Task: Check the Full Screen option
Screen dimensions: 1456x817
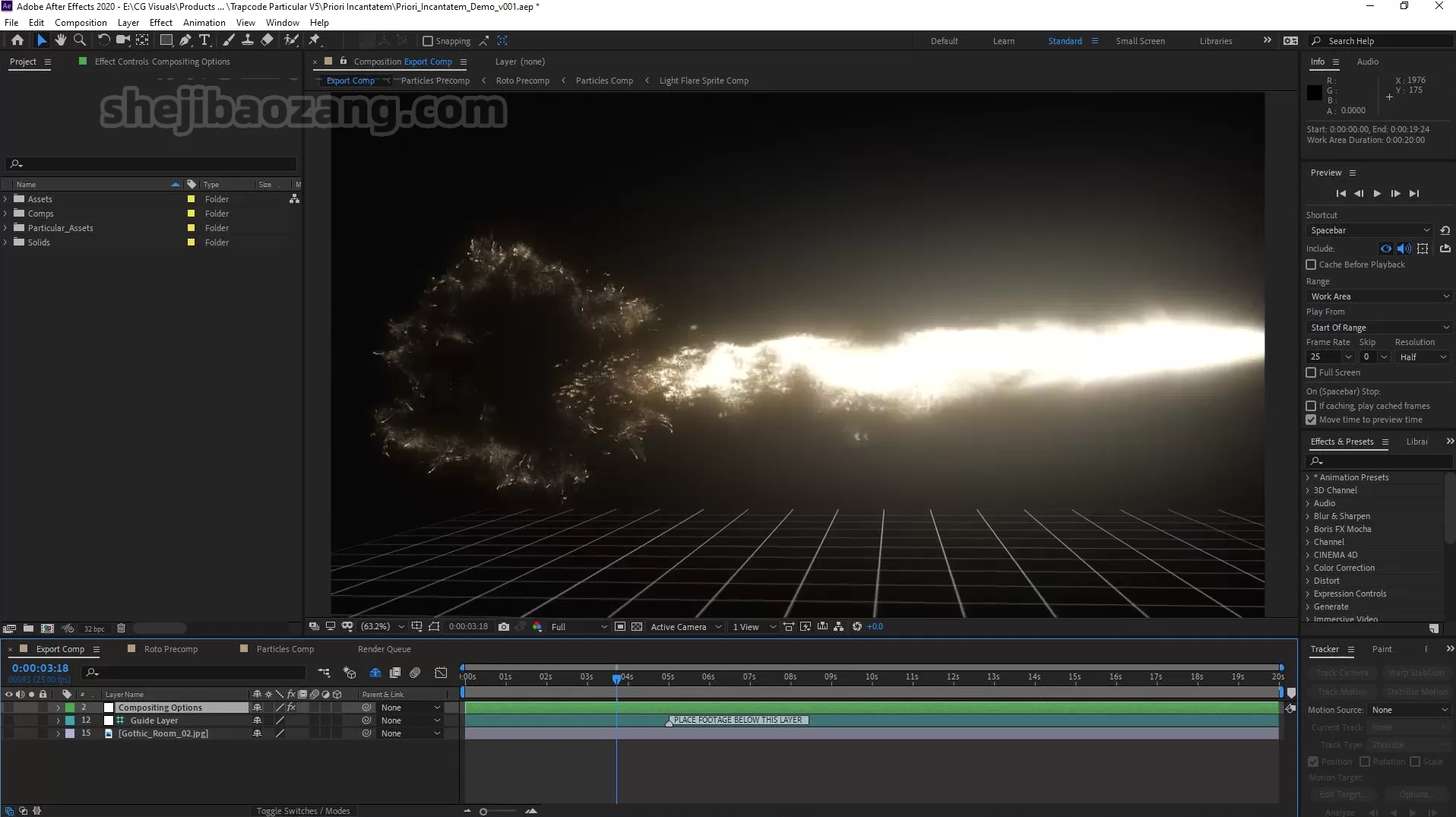Action: (x=1311, y=372)
